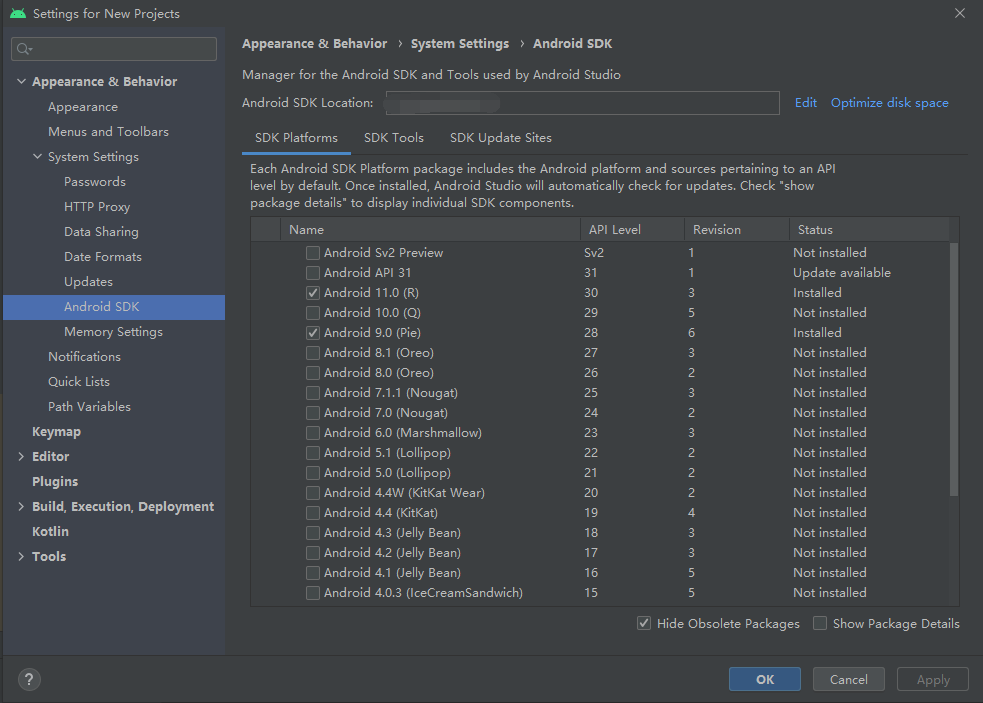
Task: Open Quick Lists settings
Action: point(79,381)
